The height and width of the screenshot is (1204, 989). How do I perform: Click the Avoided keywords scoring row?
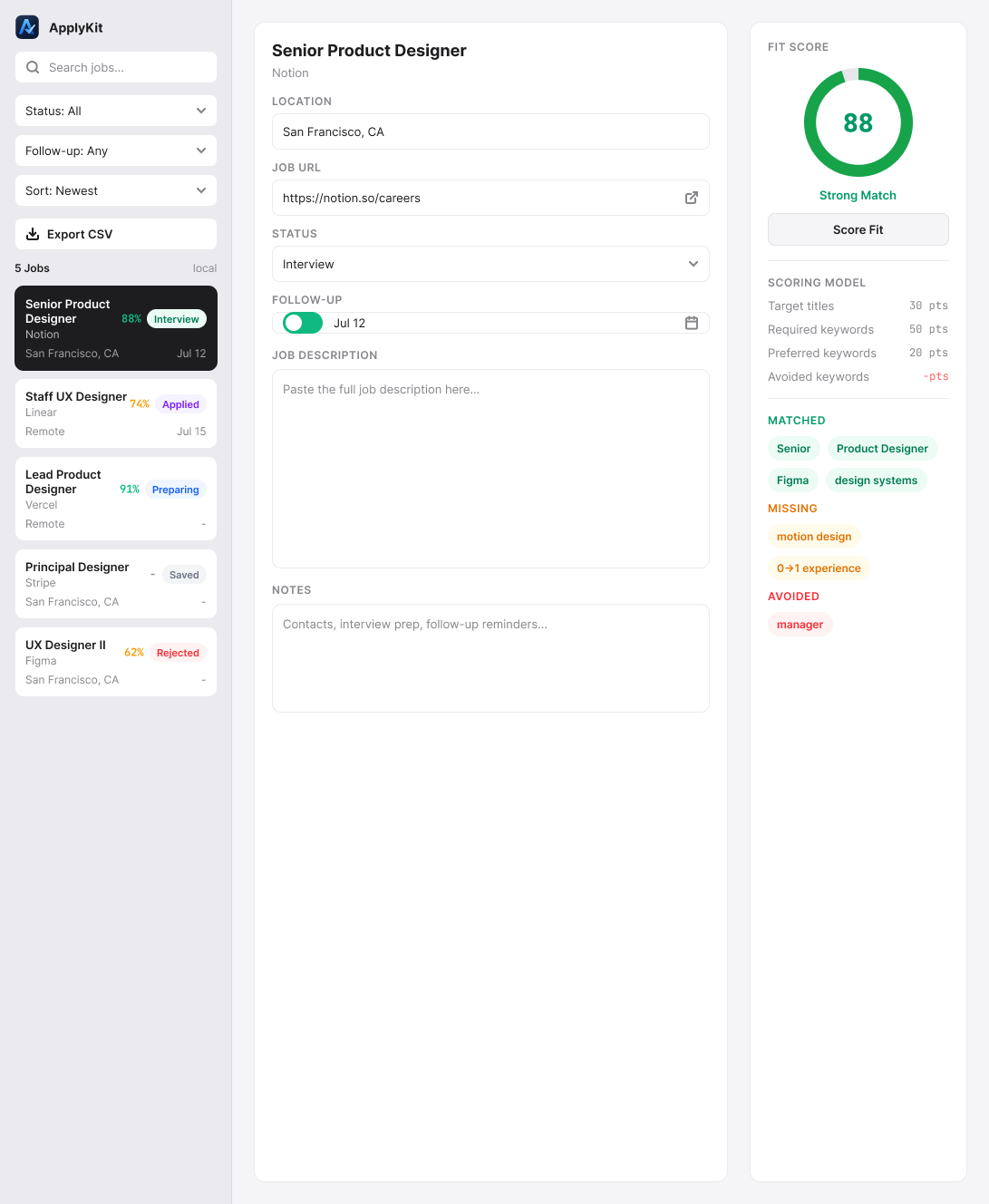858,376
